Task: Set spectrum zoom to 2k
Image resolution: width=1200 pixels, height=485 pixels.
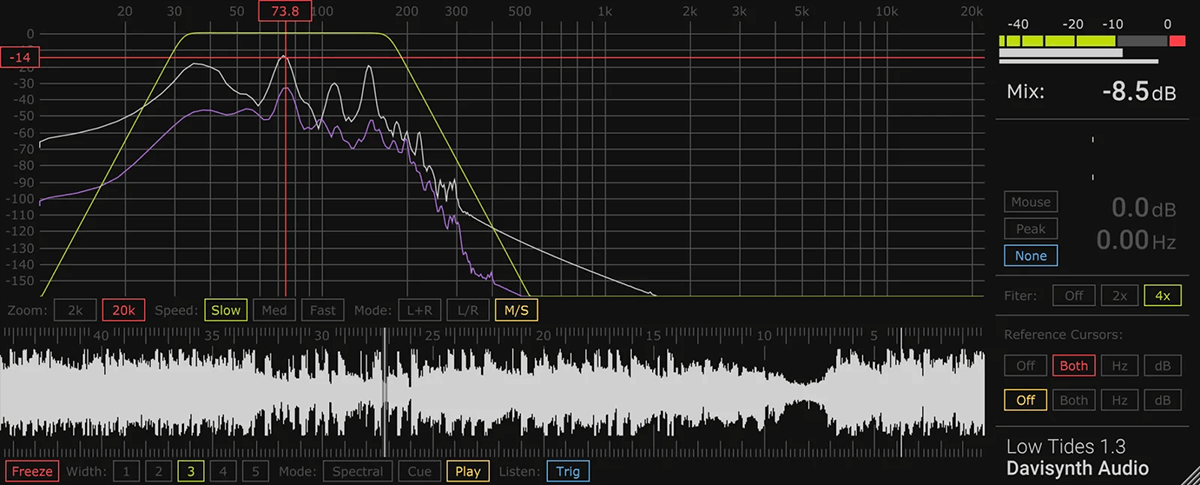Action: point(75,310)
